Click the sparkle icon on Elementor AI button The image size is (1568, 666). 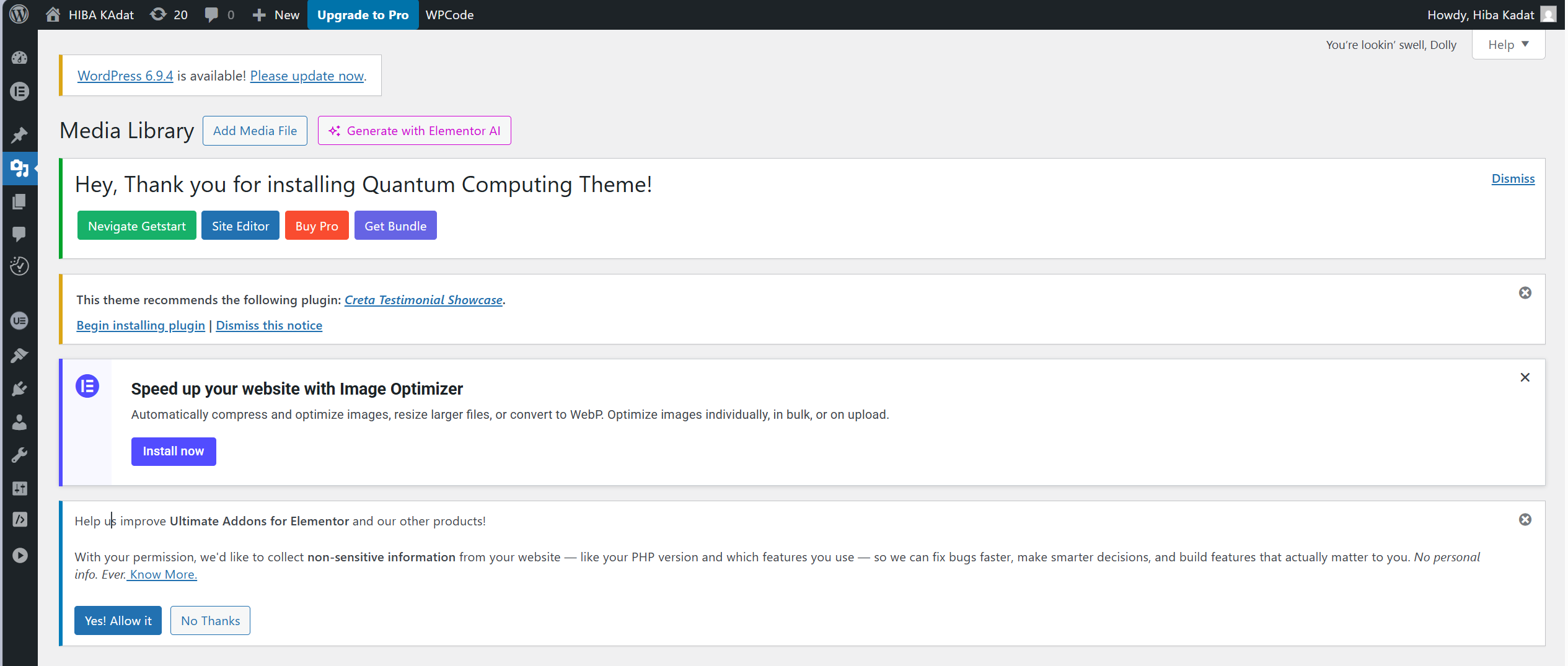335,131
